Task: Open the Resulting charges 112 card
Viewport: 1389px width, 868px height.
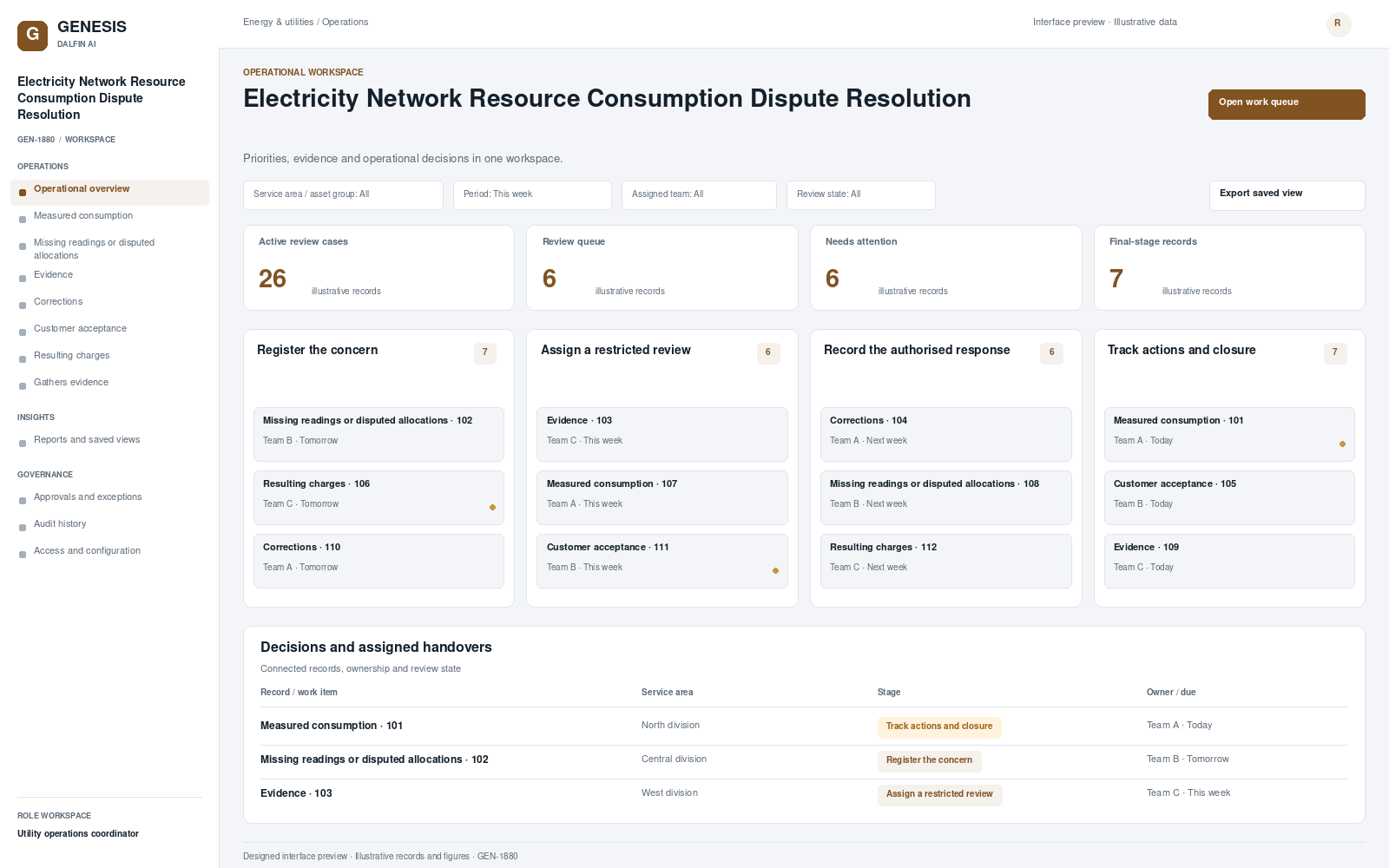Action: [x=945, y=561]
